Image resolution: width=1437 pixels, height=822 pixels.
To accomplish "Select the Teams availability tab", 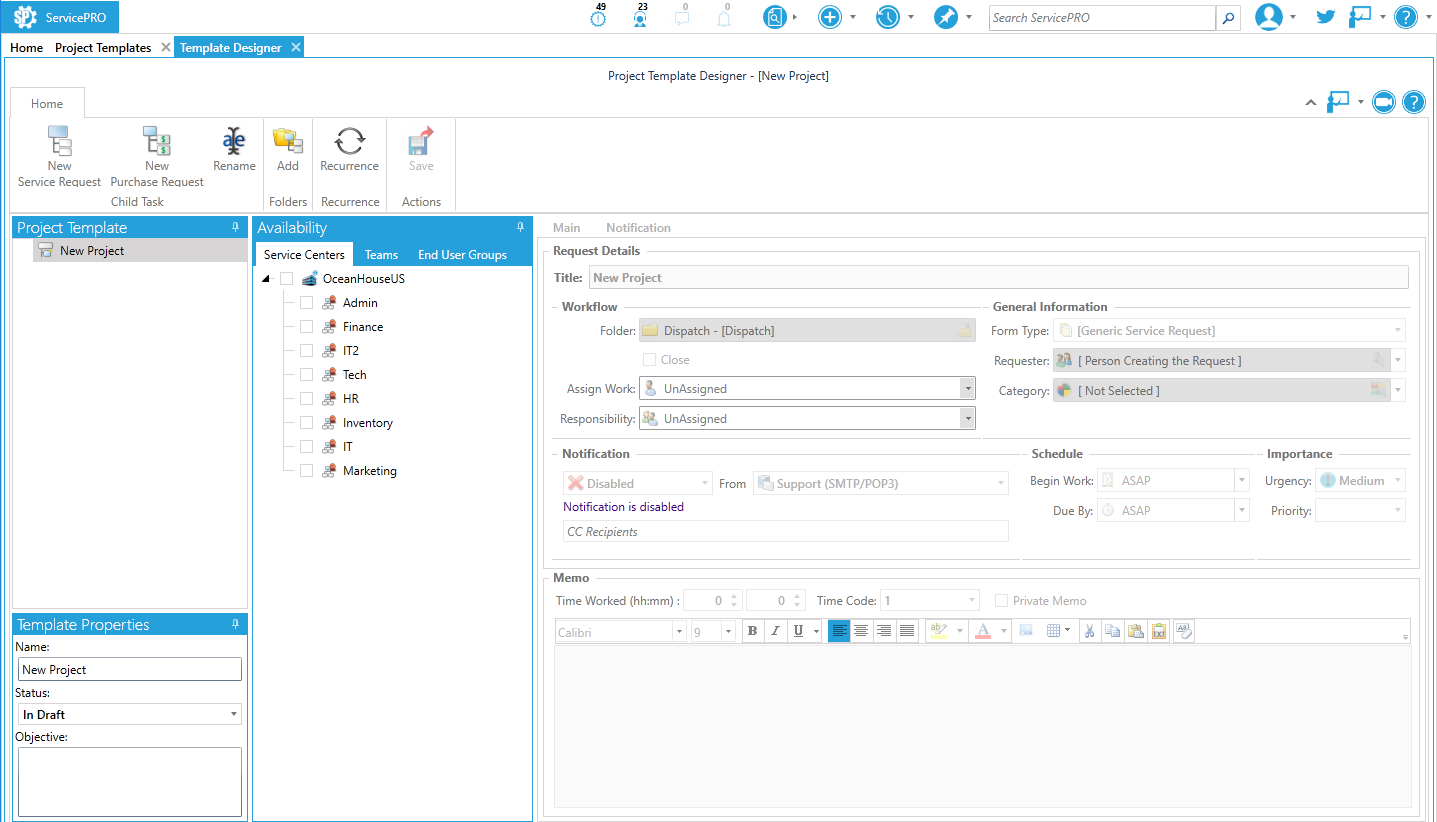I will tap(381, 255).
